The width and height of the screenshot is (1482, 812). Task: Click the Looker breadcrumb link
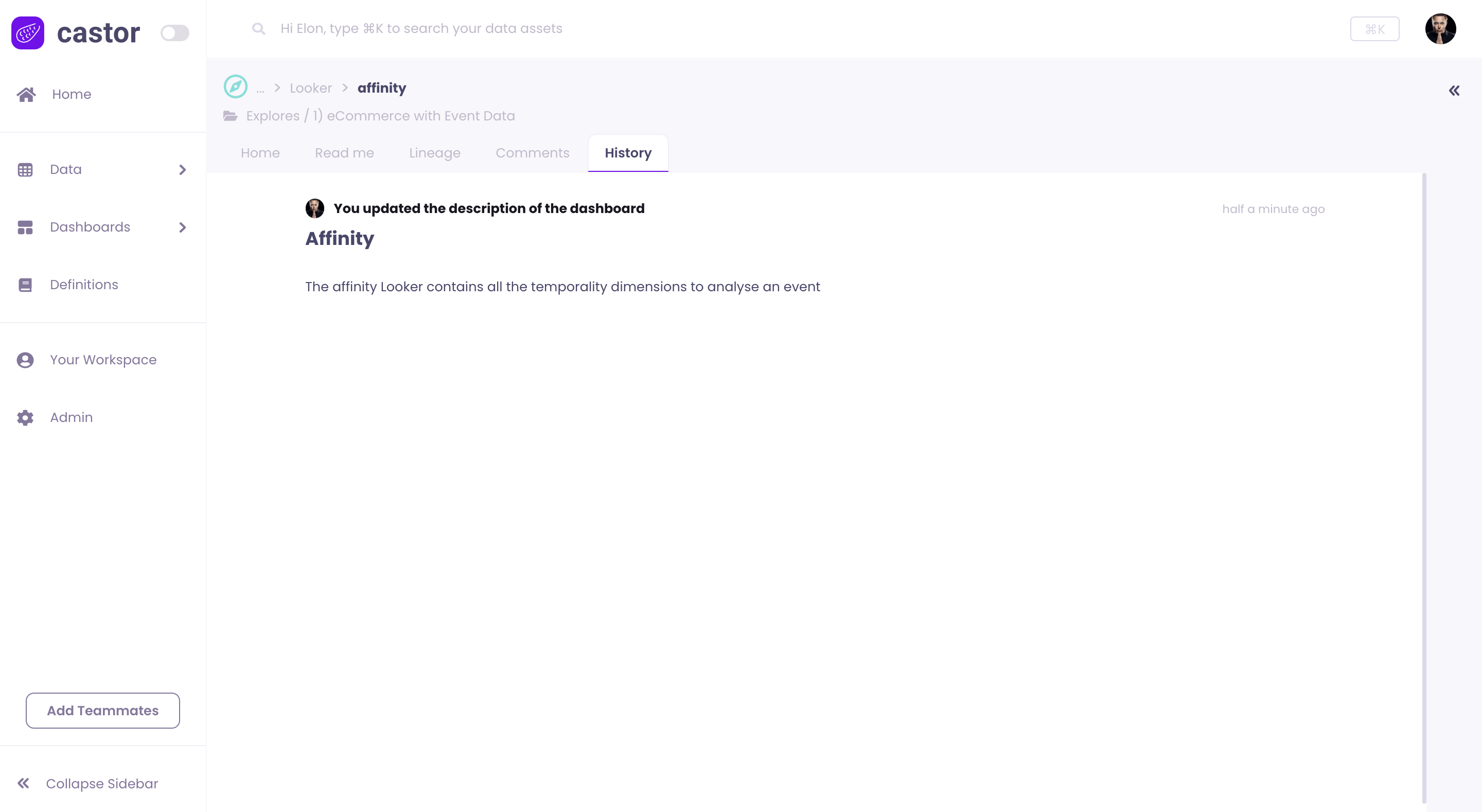[311, 88]
